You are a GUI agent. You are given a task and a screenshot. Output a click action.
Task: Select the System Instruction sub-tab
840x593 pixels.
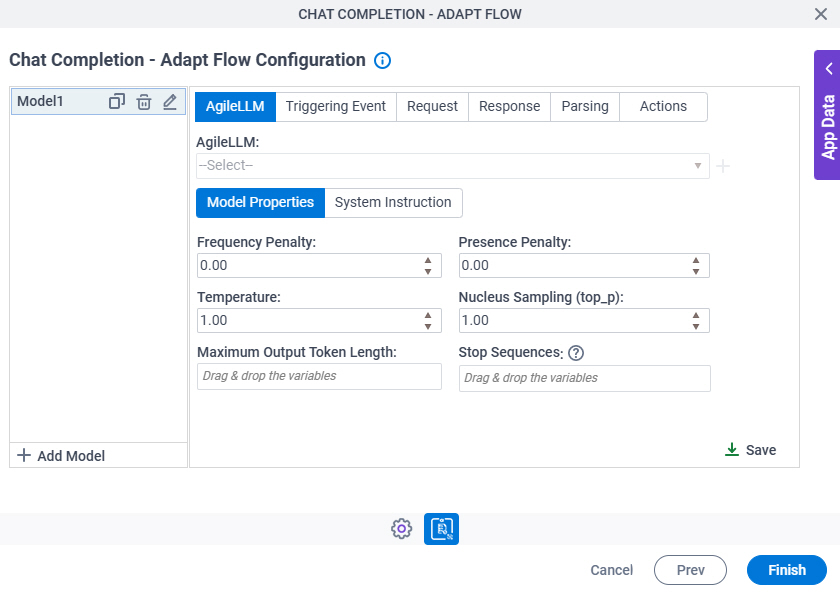coord(393,202)
